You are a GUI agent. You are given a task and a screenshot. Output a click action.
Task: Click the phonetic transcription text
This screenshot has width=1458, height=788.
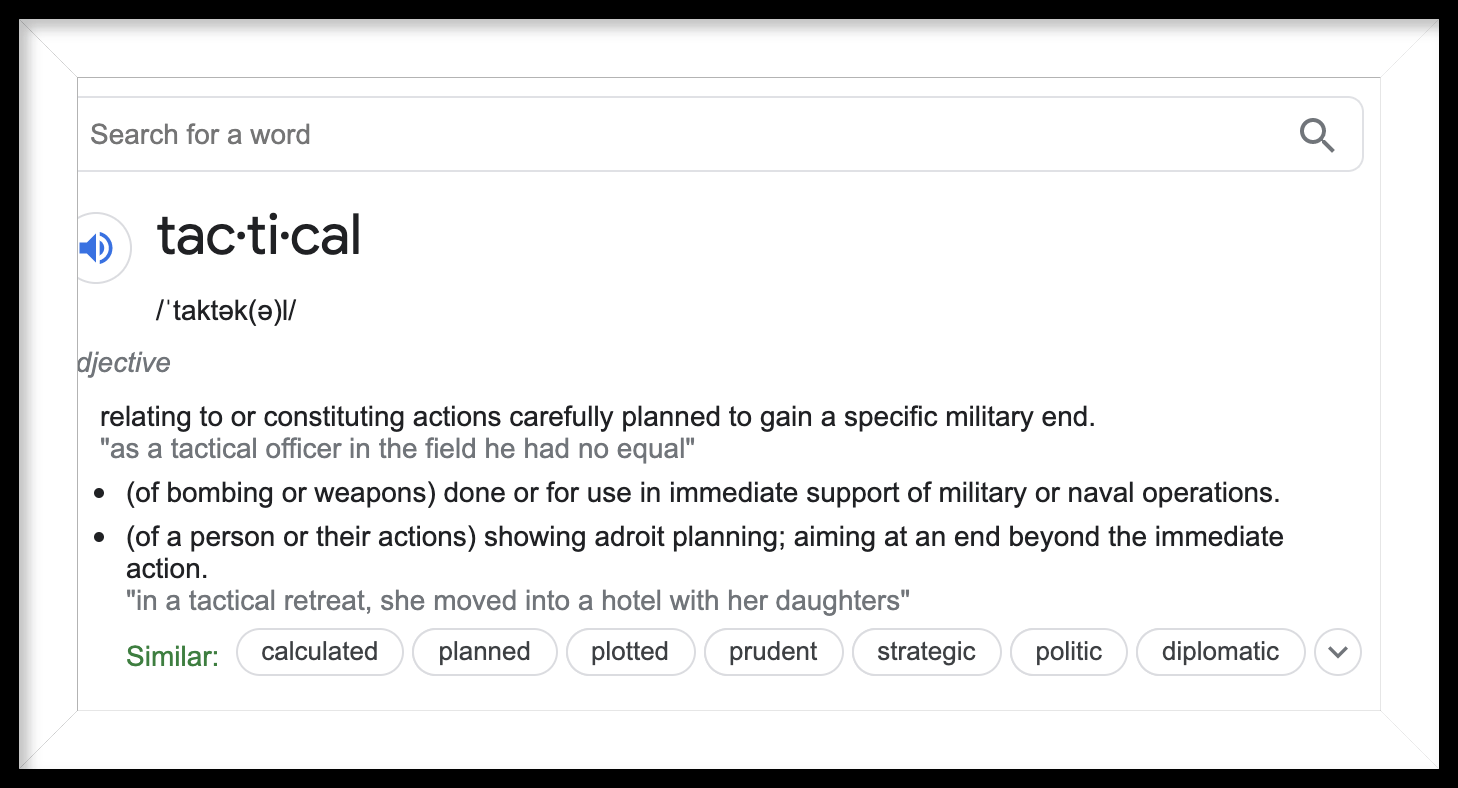(226, 311)
